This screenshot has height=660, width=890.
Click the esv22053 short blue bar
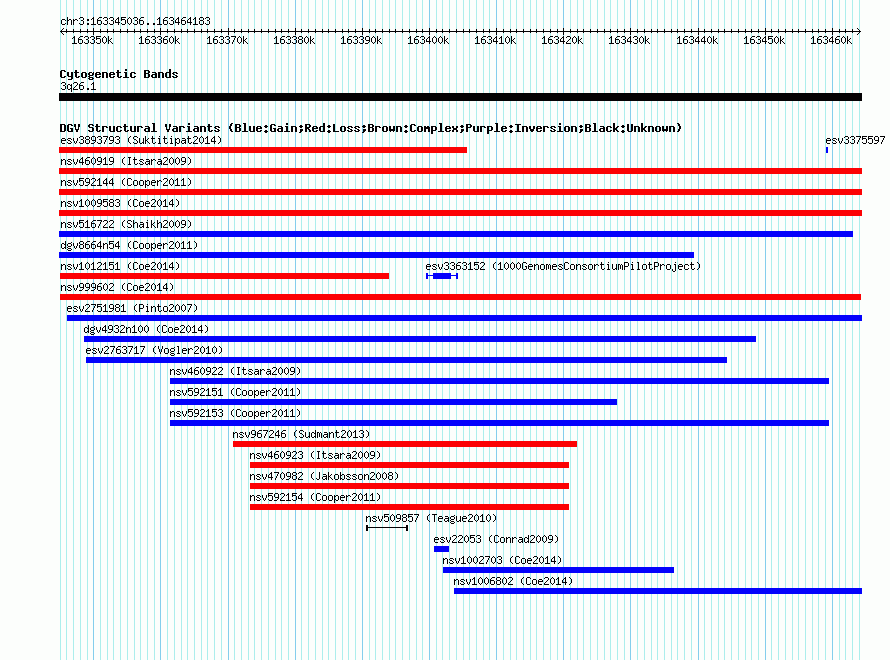click(x=441, y=549)
